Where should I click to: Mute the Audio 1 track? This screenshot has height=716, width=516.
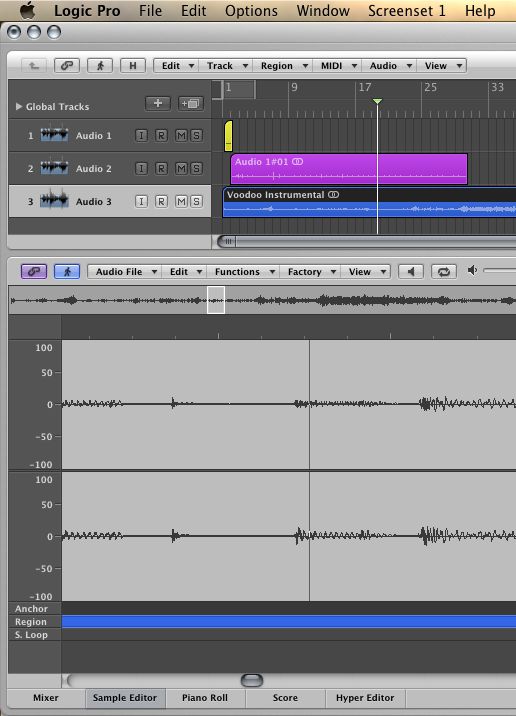[181, 136]
